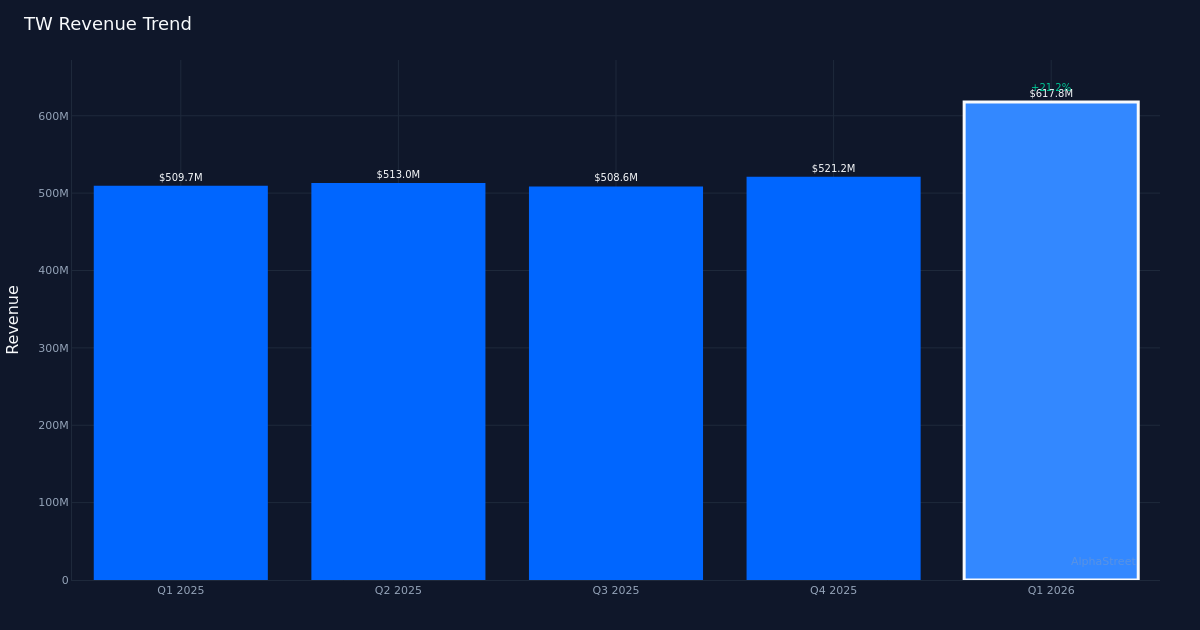Click the 0 y-axis tick label
Screen dimensions: 1200x630
66,578
